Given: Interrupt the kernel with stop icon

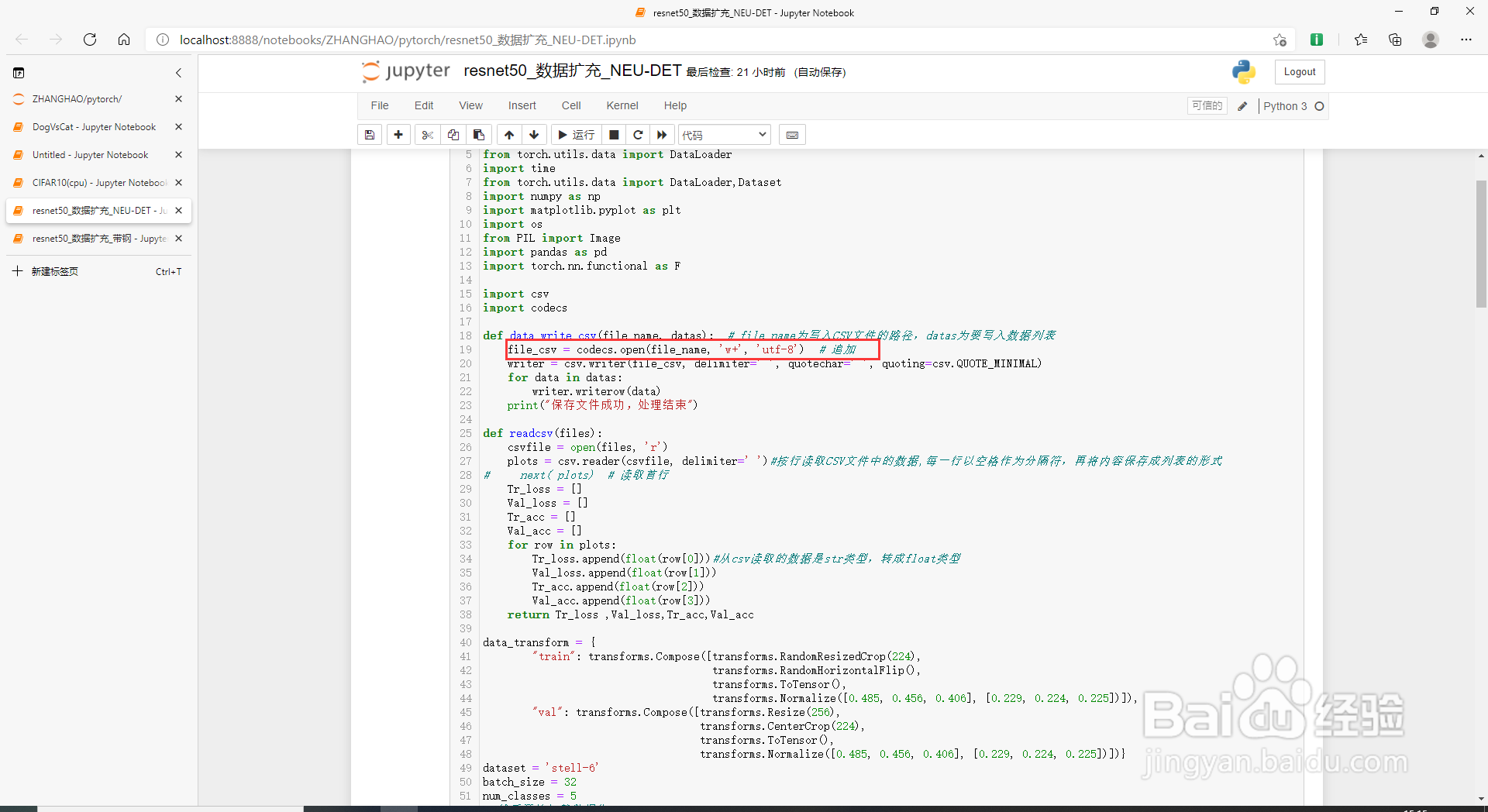Looking at the screenshot, I should click(614, 135).
